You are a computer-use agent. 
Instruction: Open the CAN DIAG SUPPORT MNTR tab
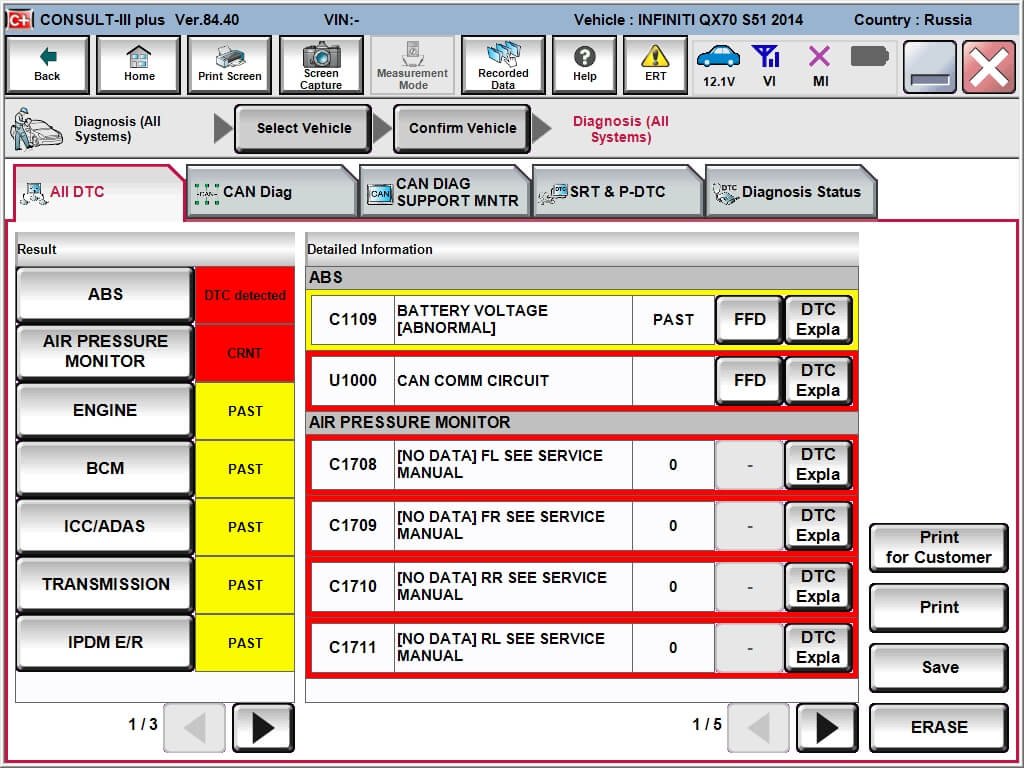pyautogui.click(x=444, y=192)
